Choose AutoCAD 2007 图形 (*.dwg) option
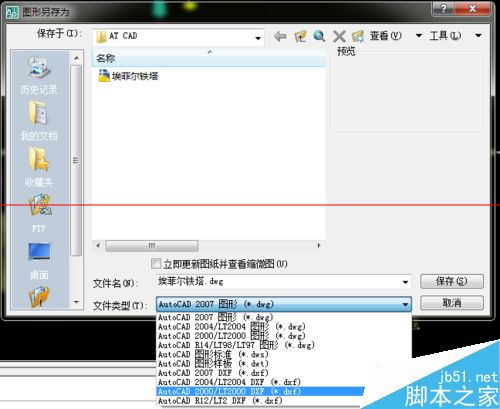This screenshot has height=409, width=500. [x=284, y=317]
